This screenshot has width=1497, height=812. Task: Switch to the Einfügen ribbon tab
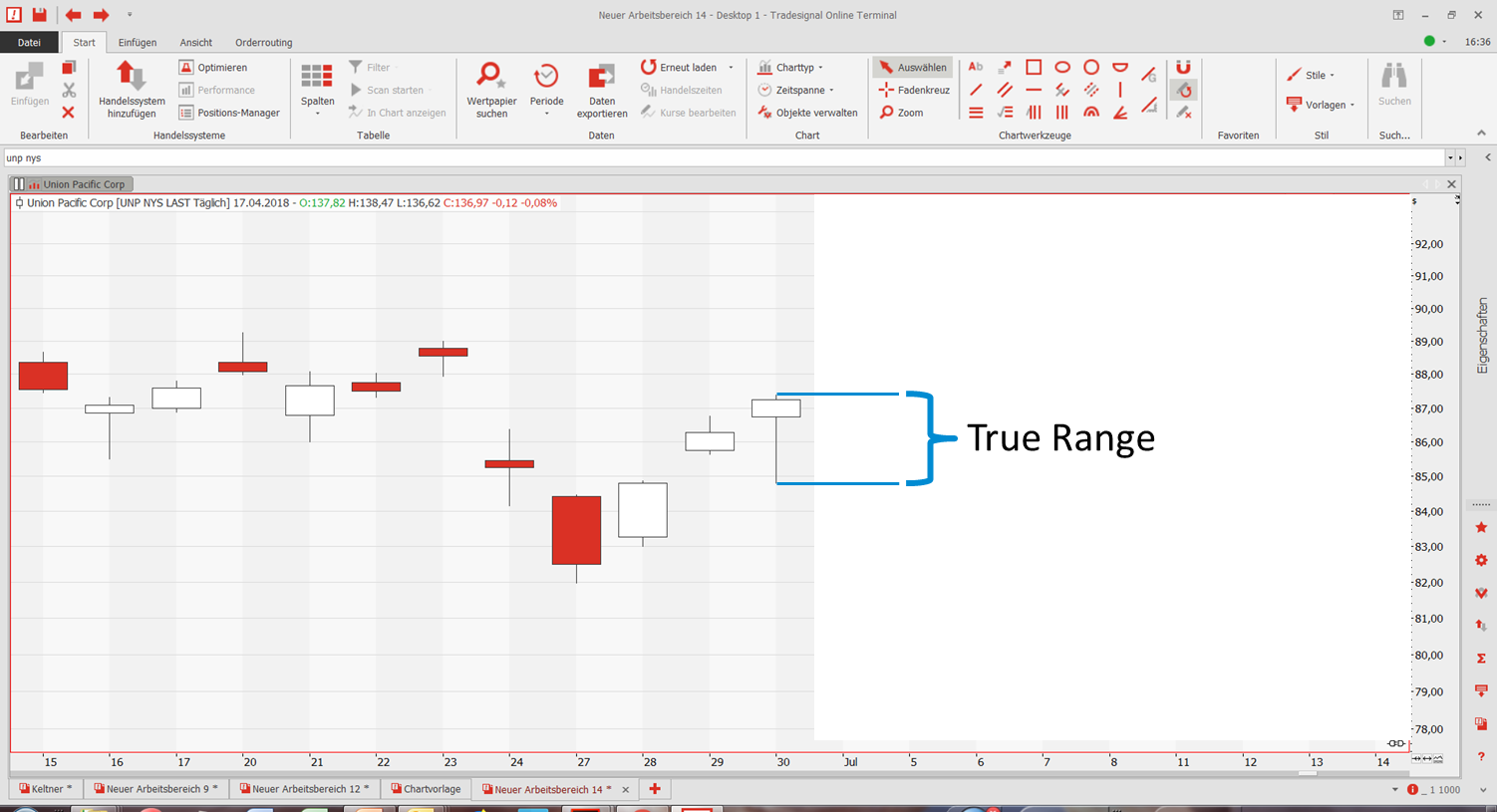pyautogui.click(x=138, y=43)
